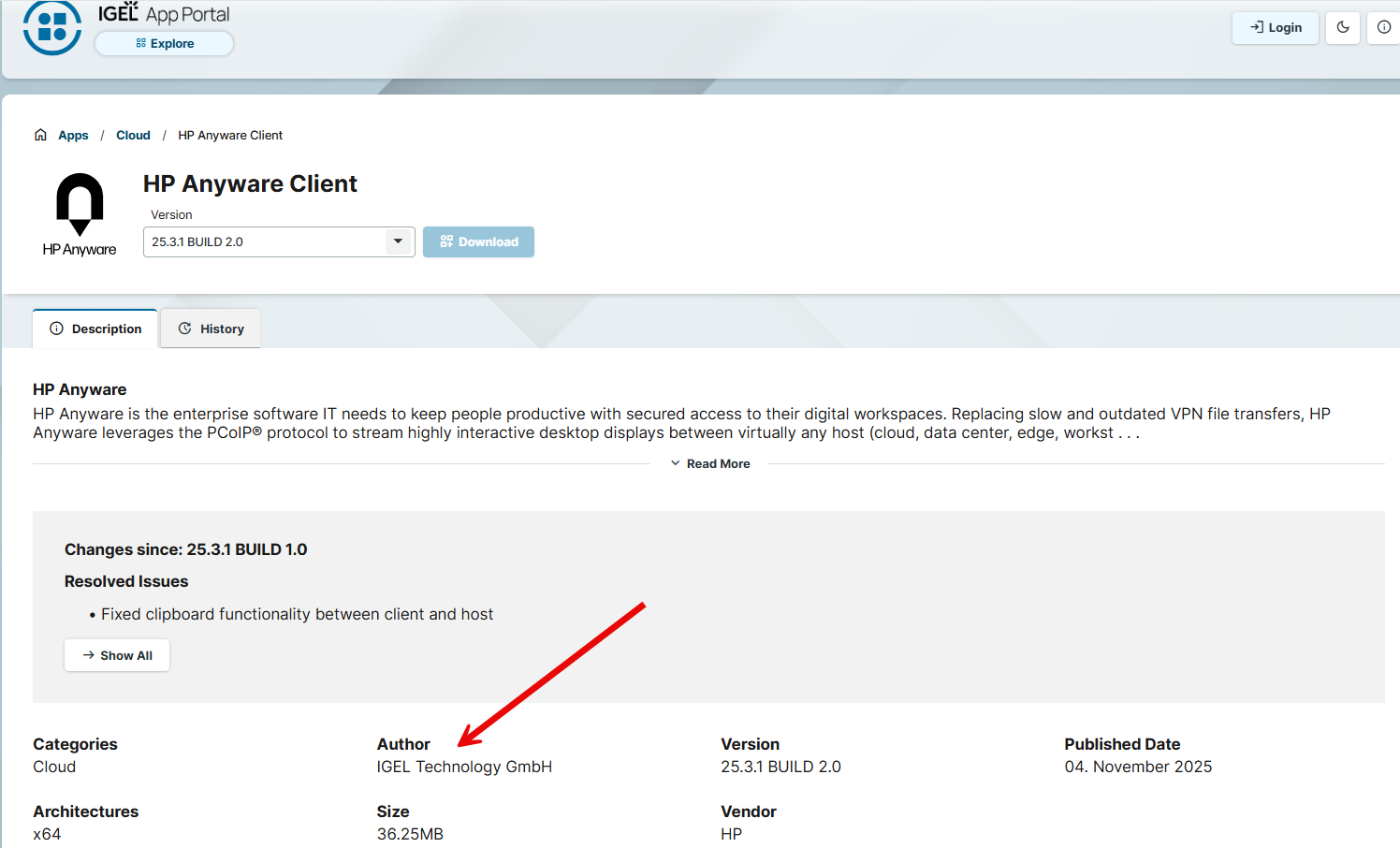1400x848 pixels.
Task: Click IGEL Technology GmbH author name
Action: click(464, 767)
